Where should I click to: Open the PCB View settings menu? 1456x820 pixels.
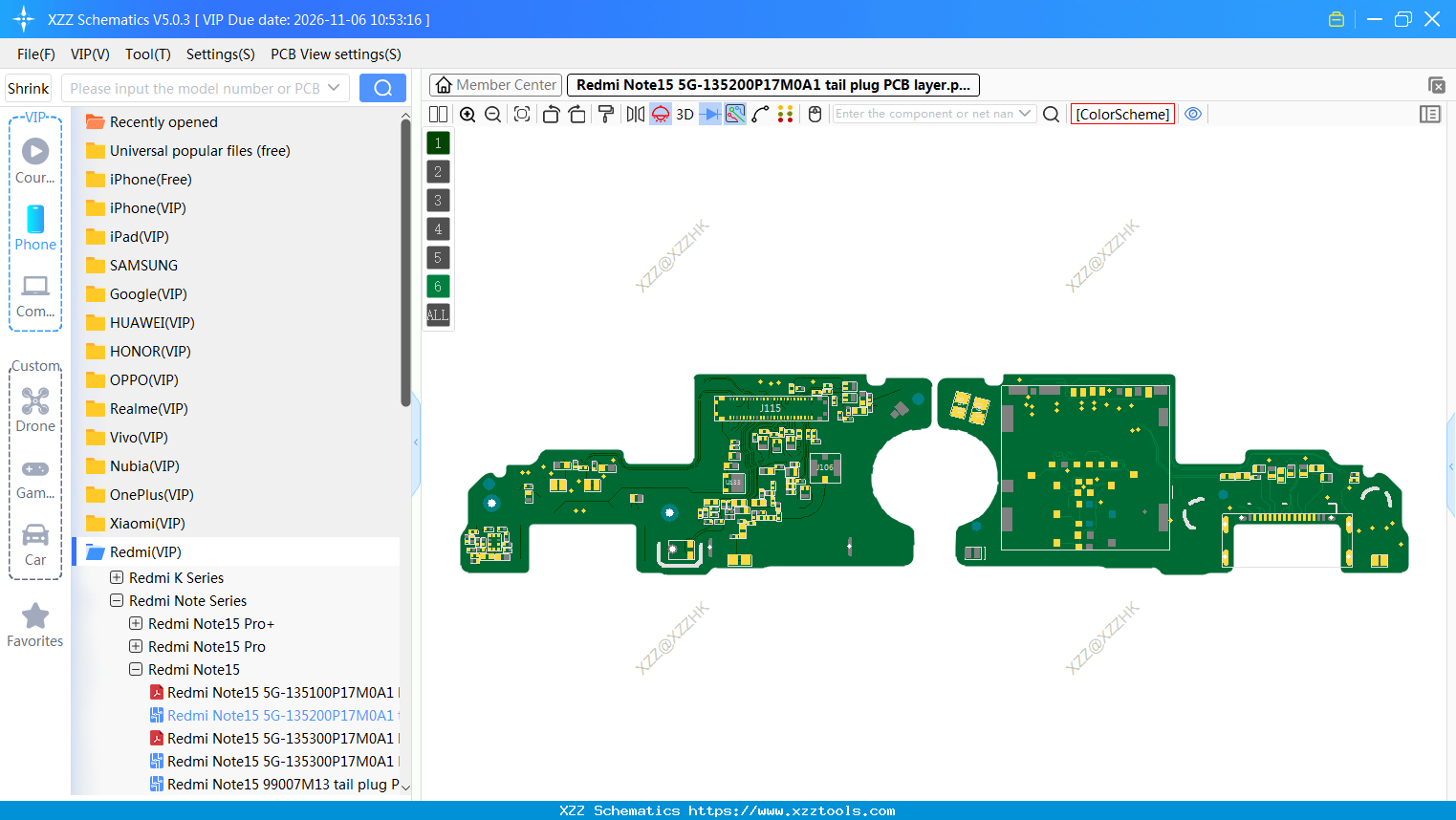[x=336, y=54]
